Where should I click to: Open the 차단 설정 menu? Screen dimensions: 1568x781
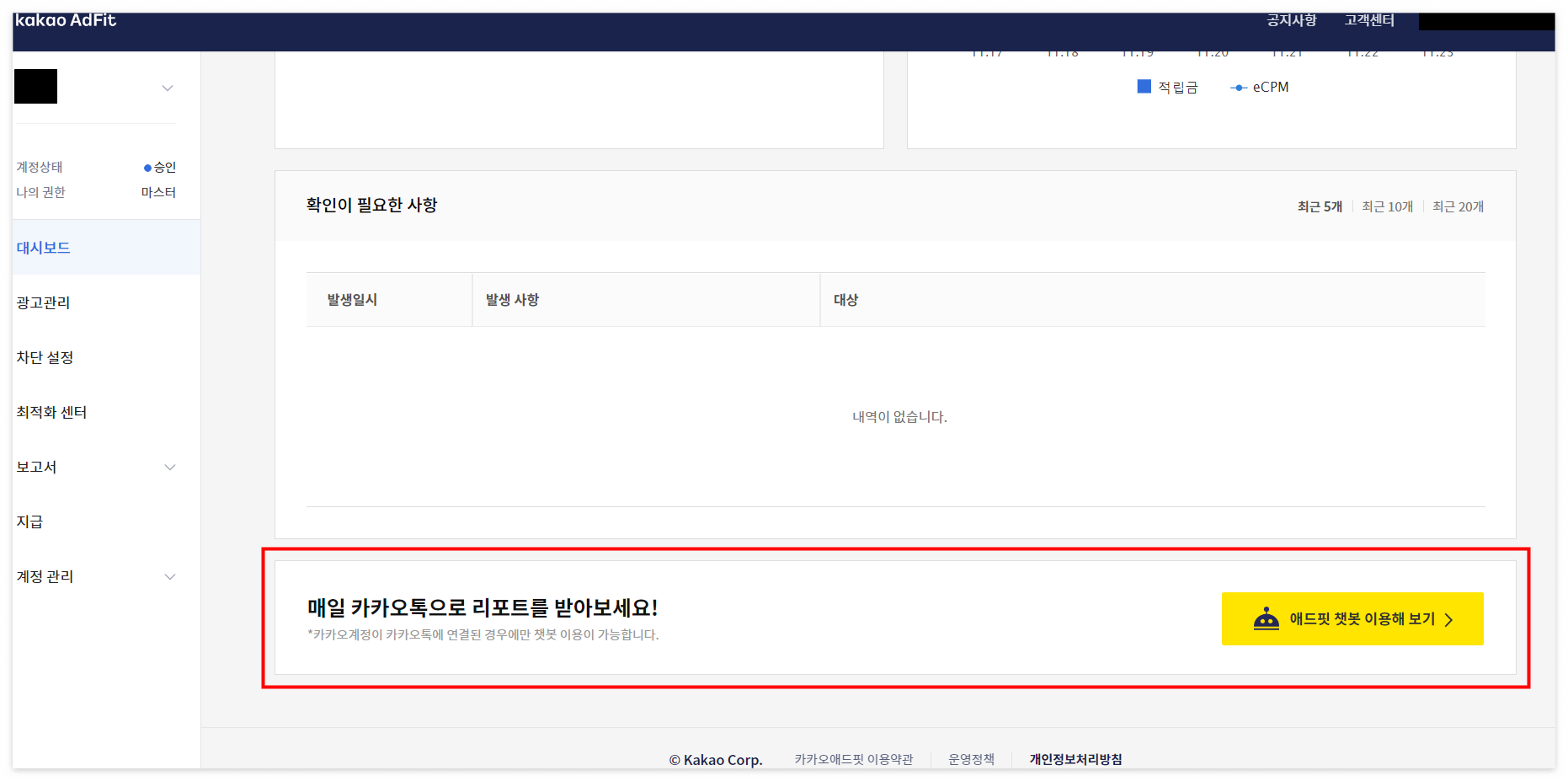[106, 357]
